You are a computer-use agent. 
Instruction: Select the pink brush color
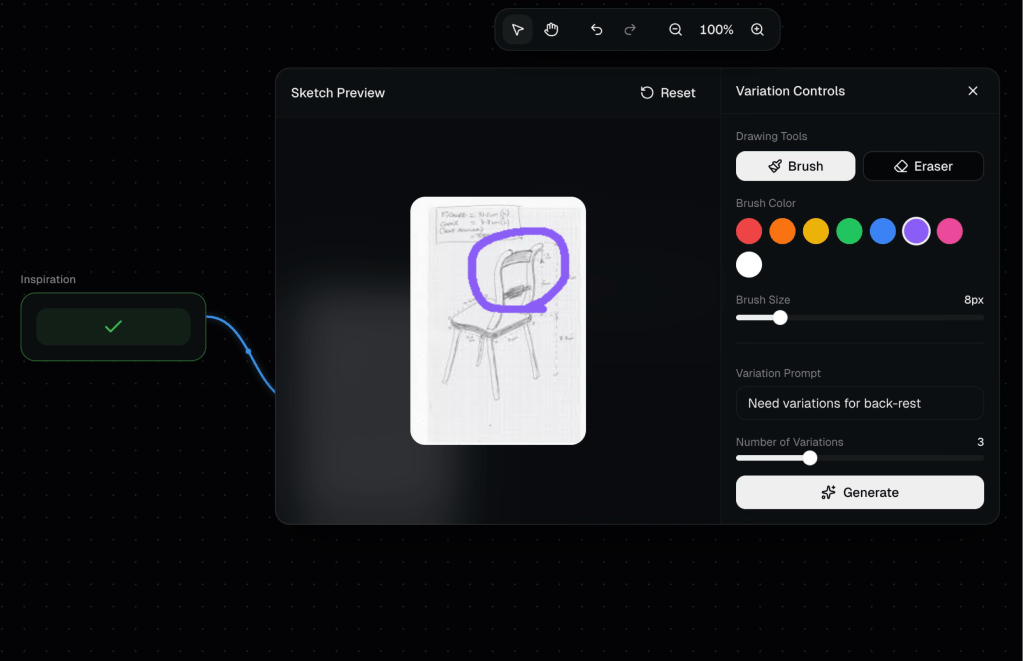950,232
